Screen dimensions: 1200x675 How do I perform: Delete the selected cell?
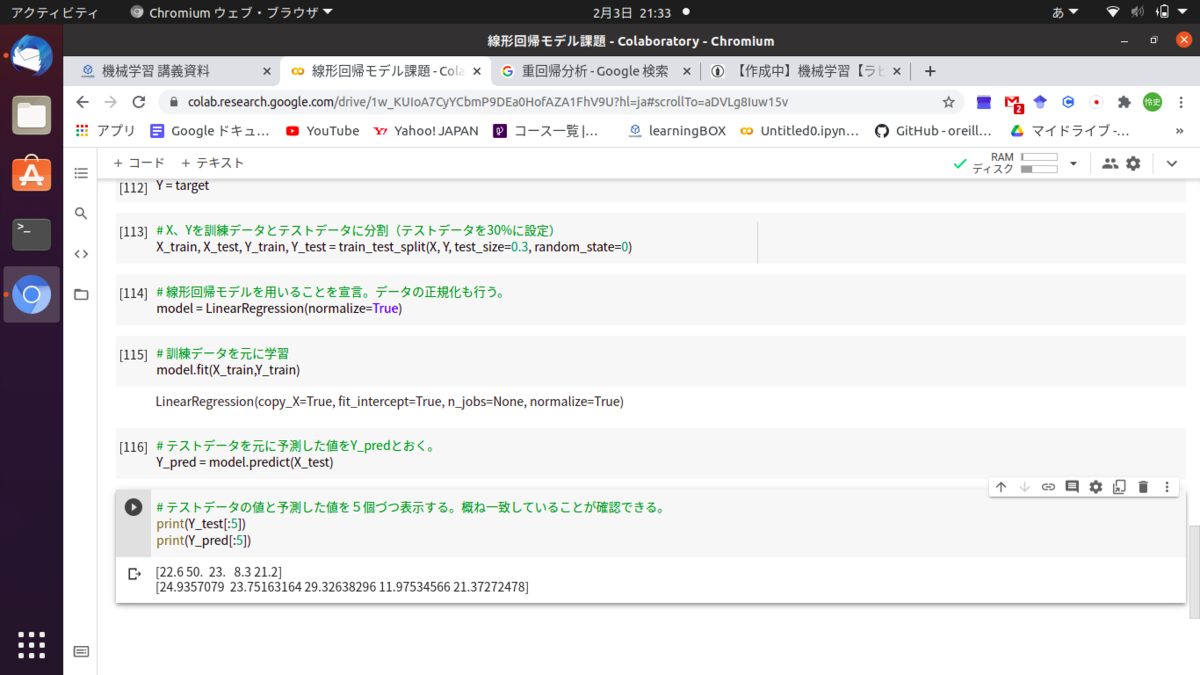click(x=1143, y=487)
